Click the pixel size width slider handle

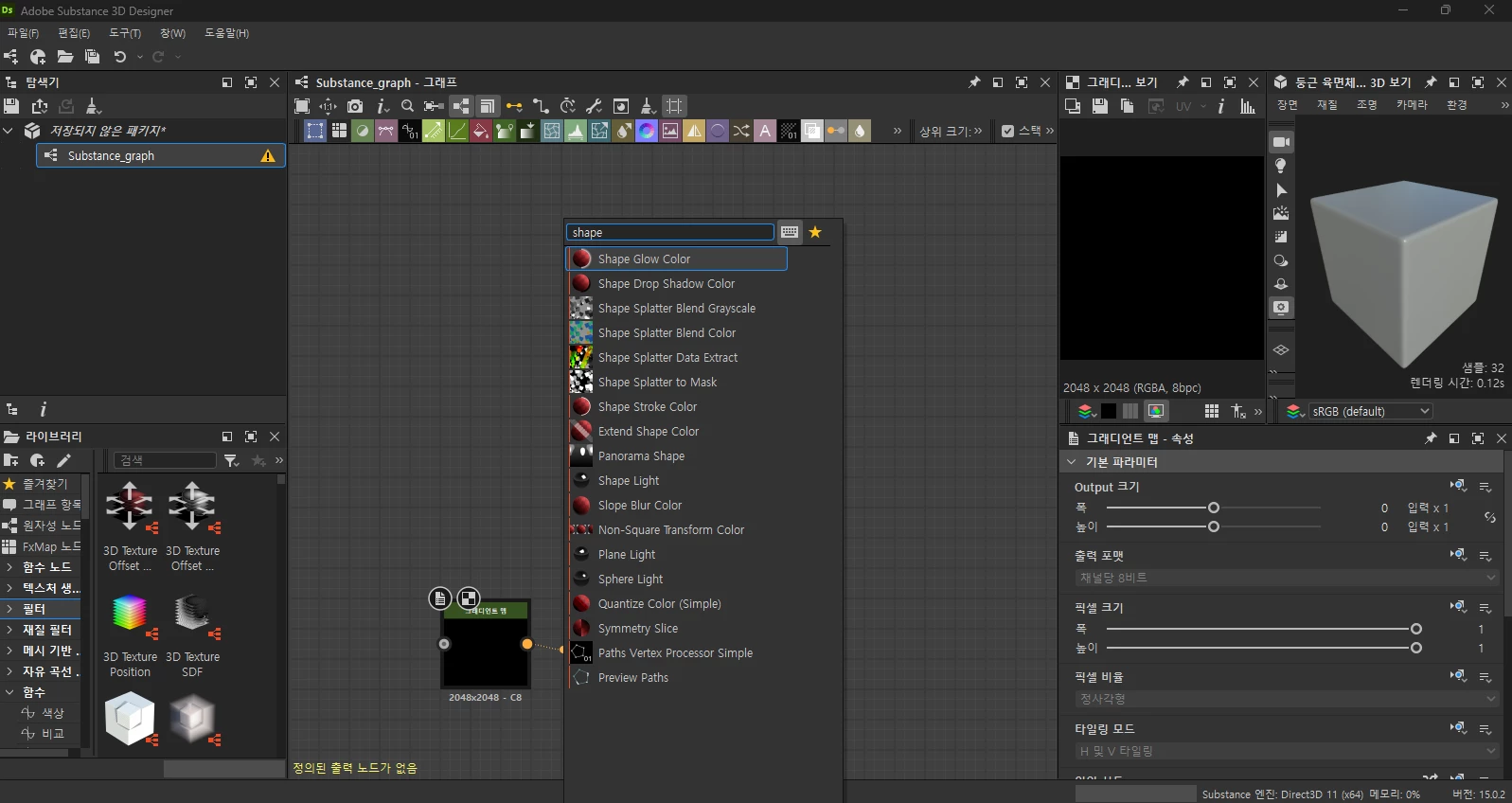tap(1416, 629)
